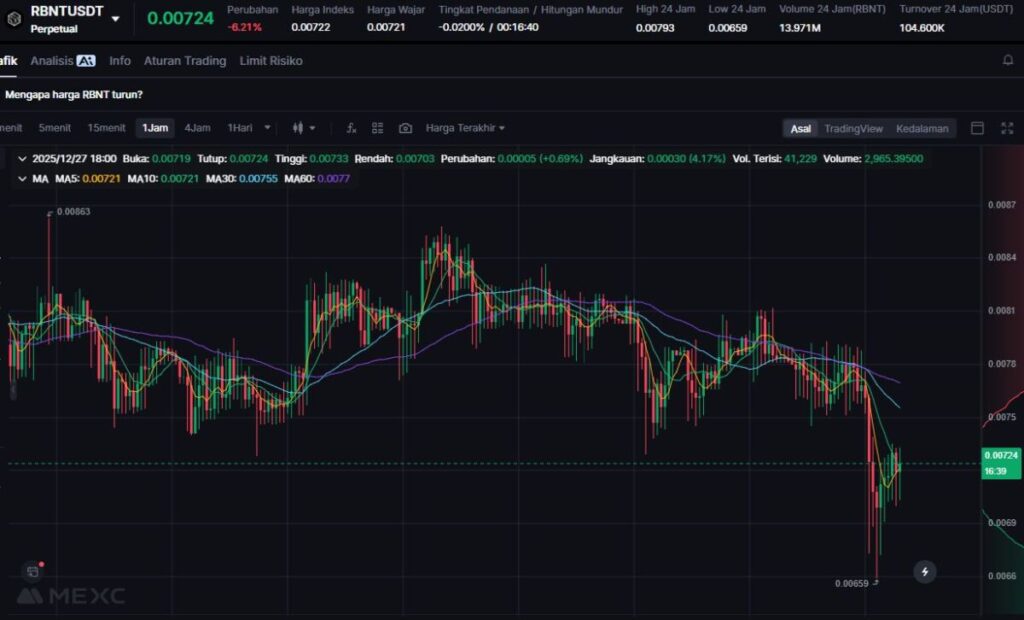Open the Harga Terakhir price dropdown
The image size is (1024, 620).
pos(465,128)
